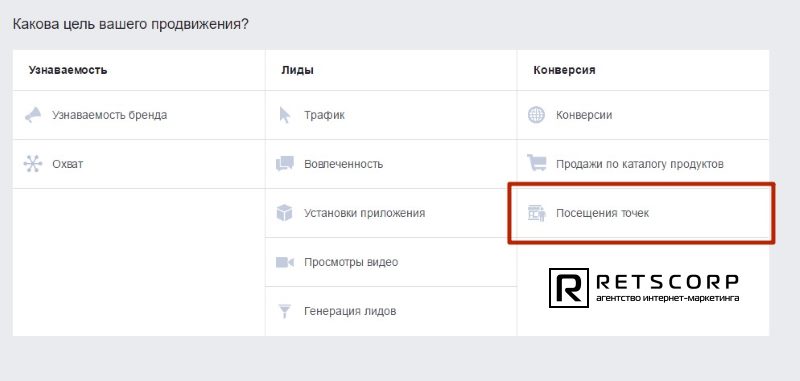The image size is (800, 381).
Task: Select the Установки приложения objective
Action: 364,213
